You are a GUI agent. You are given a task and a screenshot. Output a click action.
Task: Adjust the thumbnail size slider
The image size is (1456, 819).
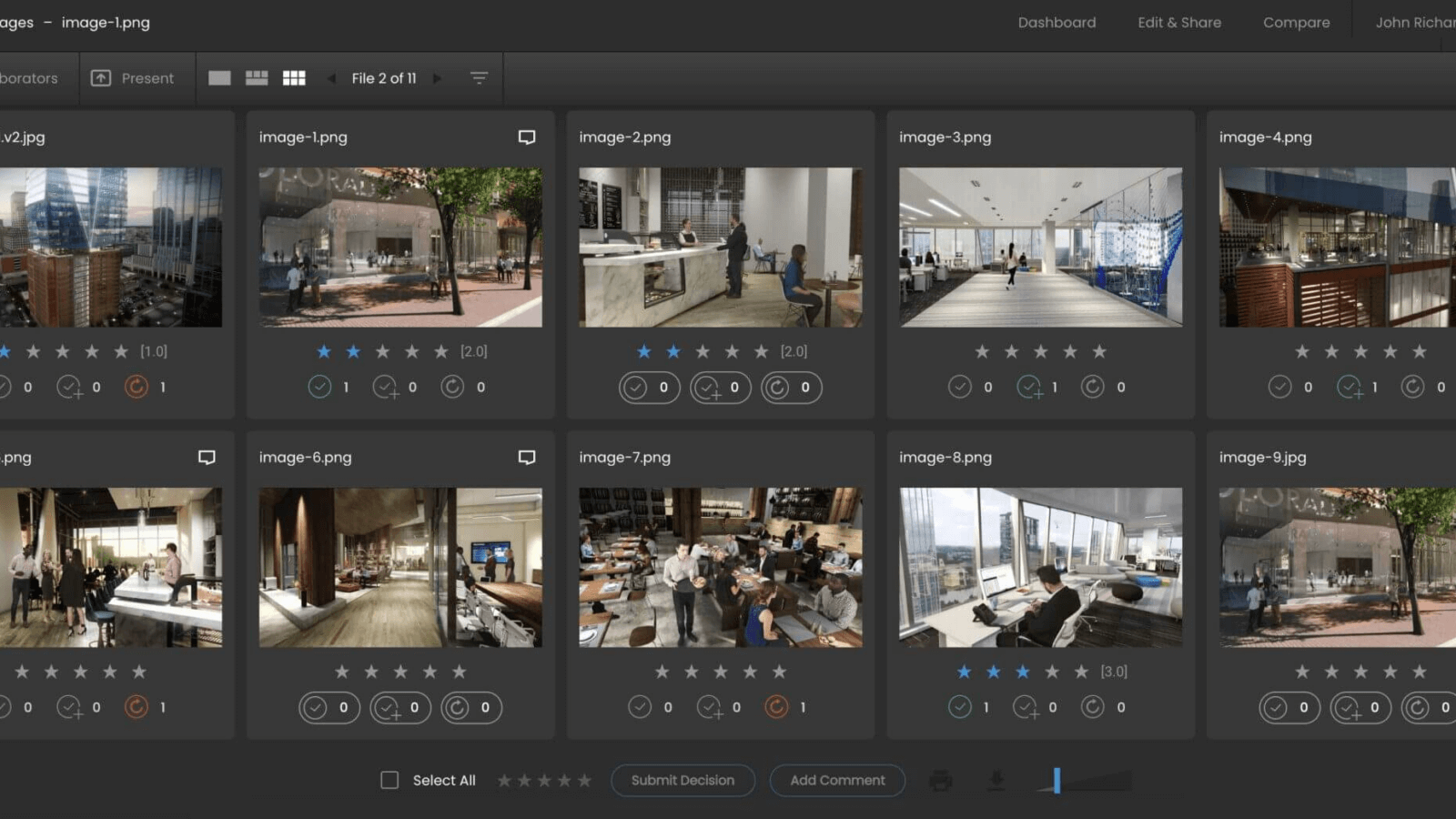(1057, 780)
